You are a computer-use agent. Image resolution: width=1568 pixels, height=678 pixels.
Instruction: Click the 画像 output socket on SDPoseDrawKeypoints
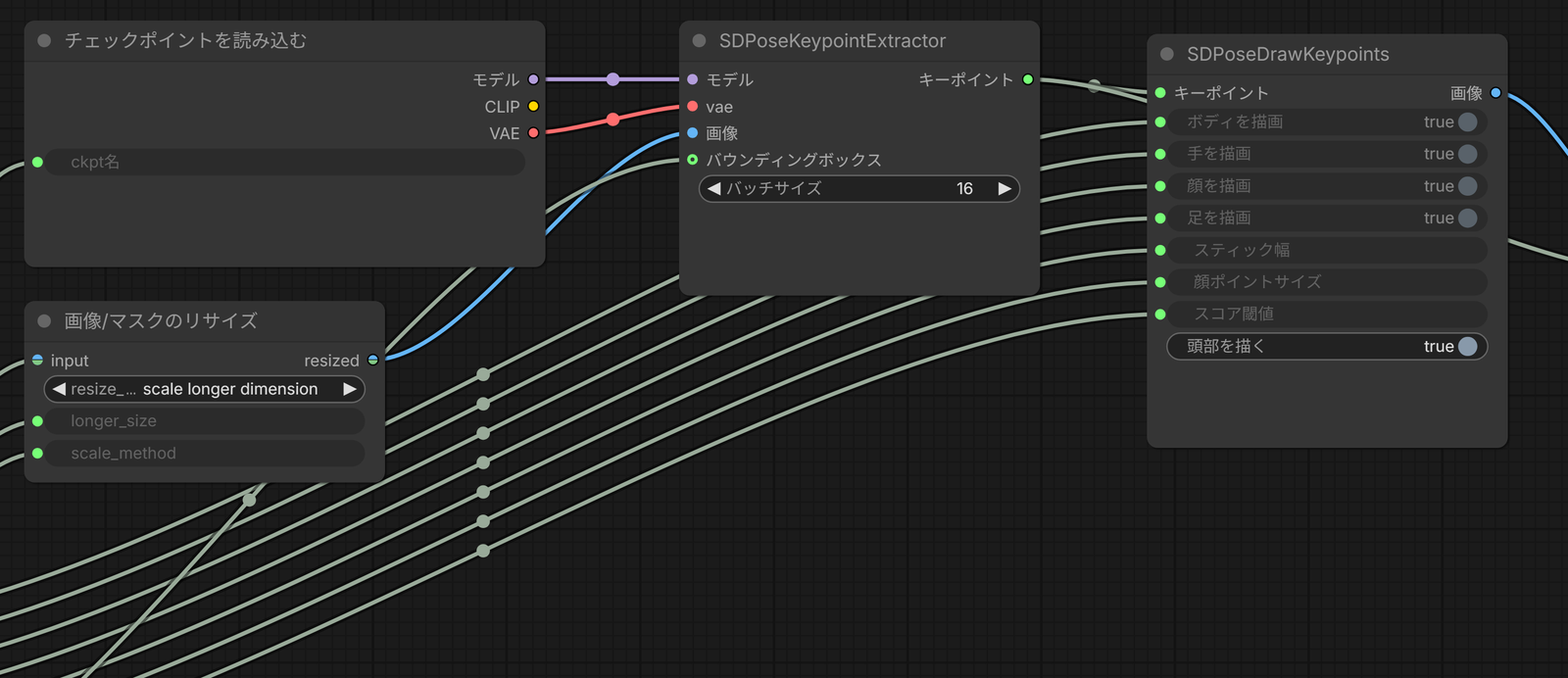(1495, 92)
